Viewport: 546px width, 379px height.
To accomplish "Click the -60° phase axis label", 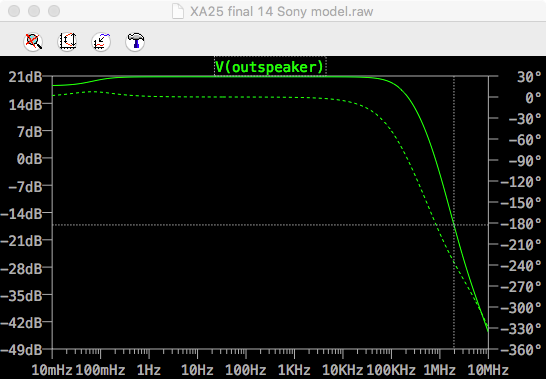I will coord(525,140).
